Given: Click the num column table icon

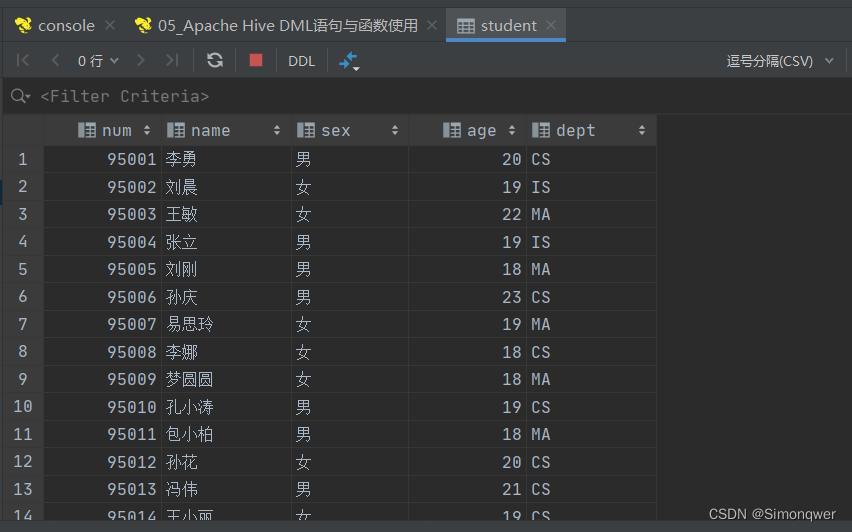Looking at the screenshot, I should [87, 130].
